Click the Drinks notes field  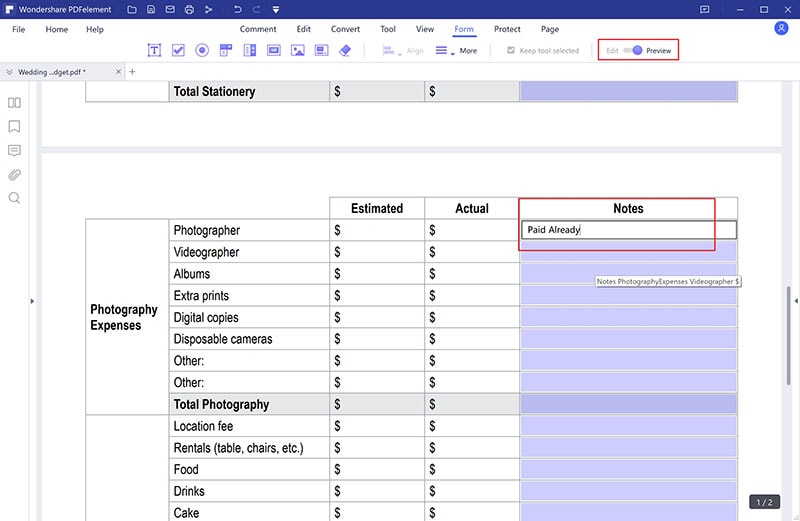coord(629,491)
